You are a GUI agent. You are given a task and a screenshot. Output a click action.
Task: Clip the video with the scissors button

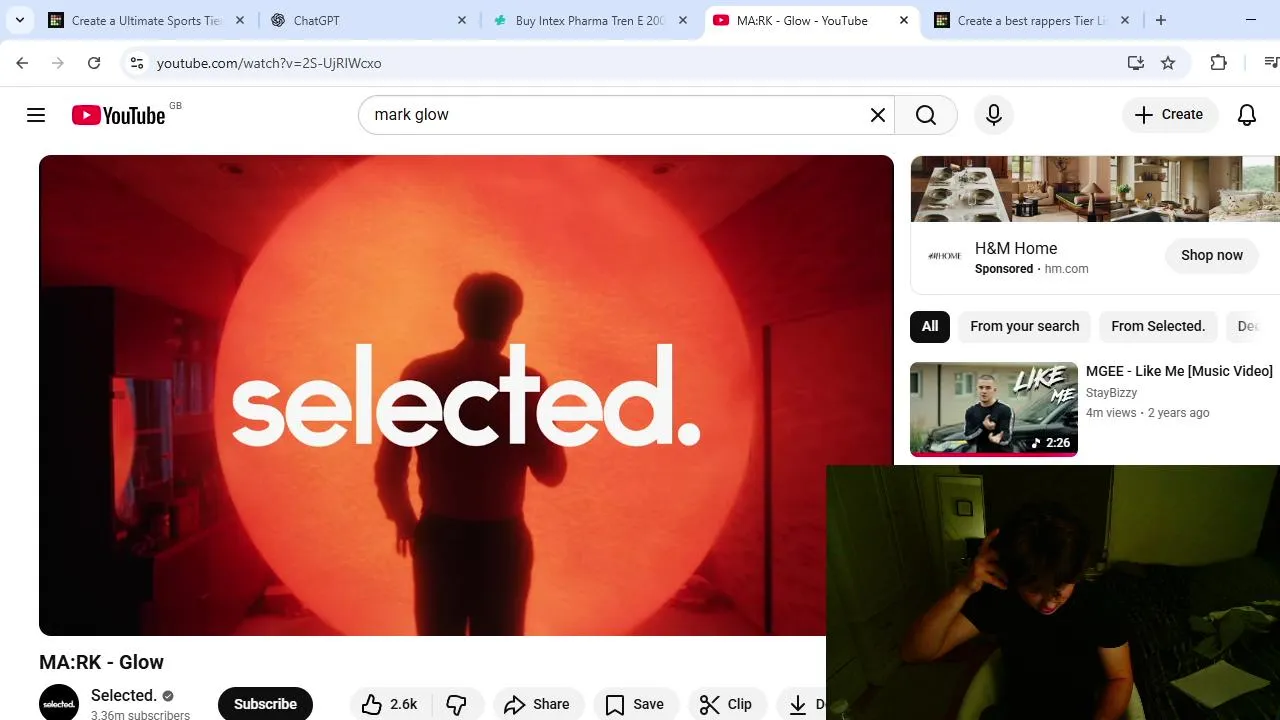(x=726, y=705)
